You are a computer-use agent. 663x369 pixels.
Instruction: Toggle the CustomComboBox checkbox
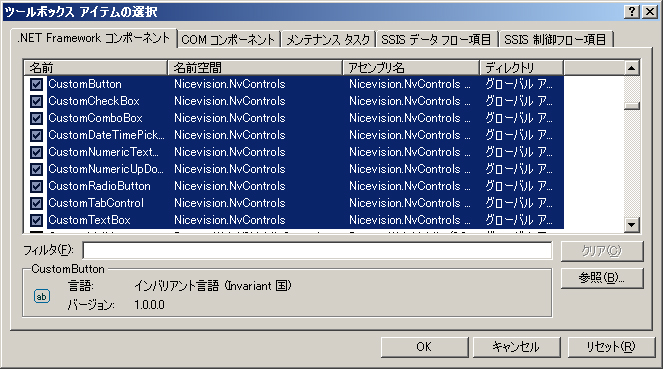pyautogui.click(x=36, y=118)
